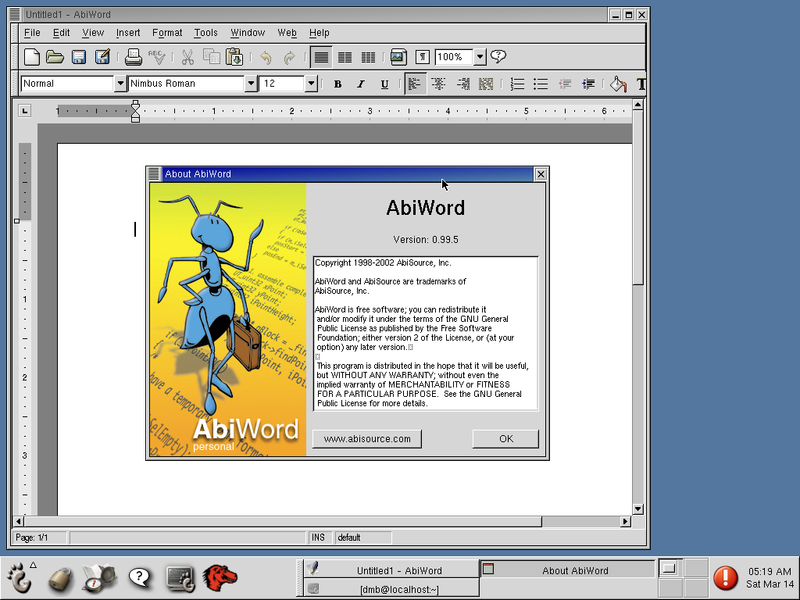Click the greyed-out indent icon with red arrow
800x600 pixels.
pyautogui.click(x=564, y=84)
